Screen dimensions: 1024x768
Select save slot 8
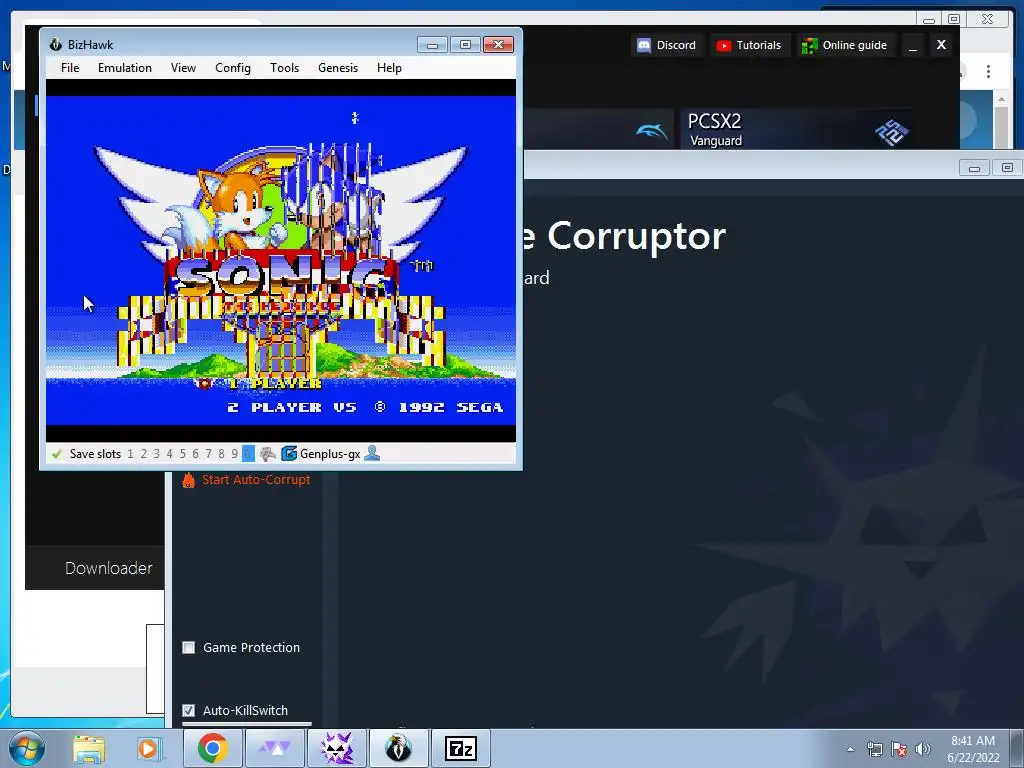[221, 454]
